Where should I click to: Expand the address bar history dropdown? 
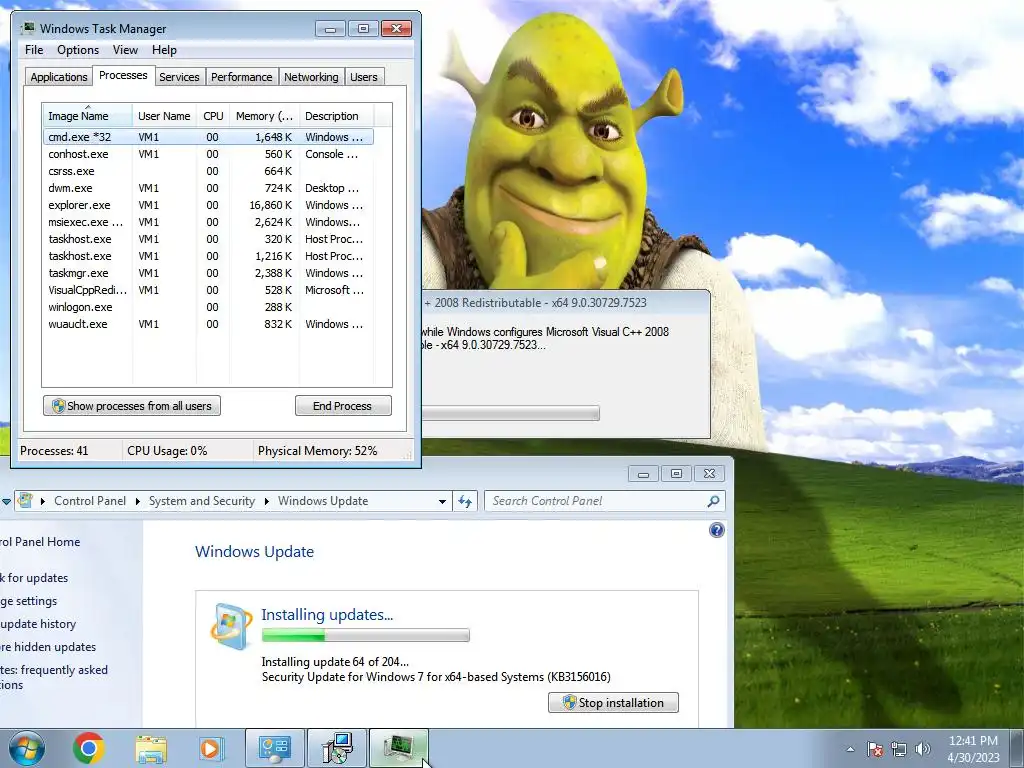click(442, 502)
